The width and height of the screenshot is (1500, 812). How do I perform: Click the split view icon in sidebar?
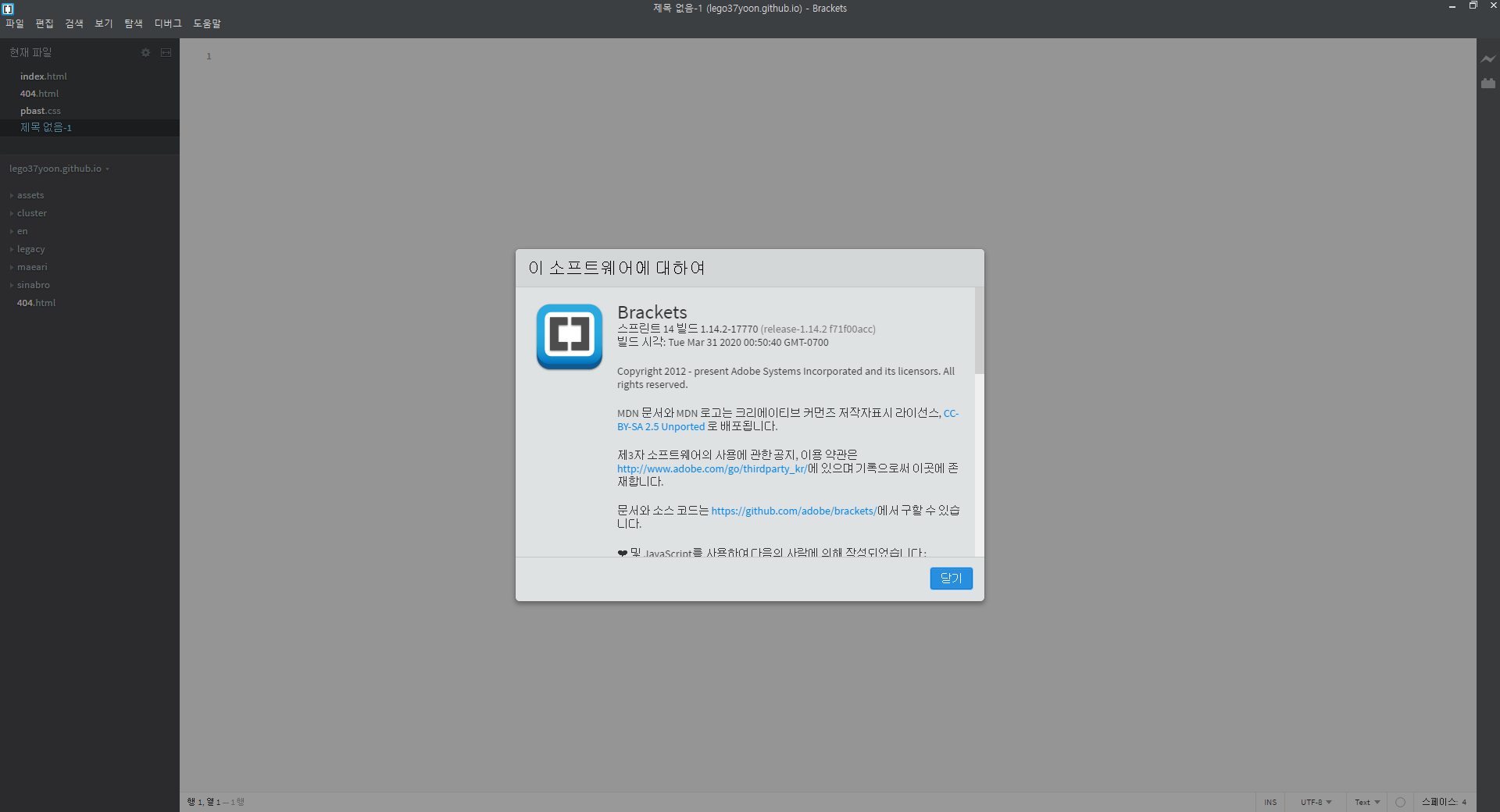(166, 52)
